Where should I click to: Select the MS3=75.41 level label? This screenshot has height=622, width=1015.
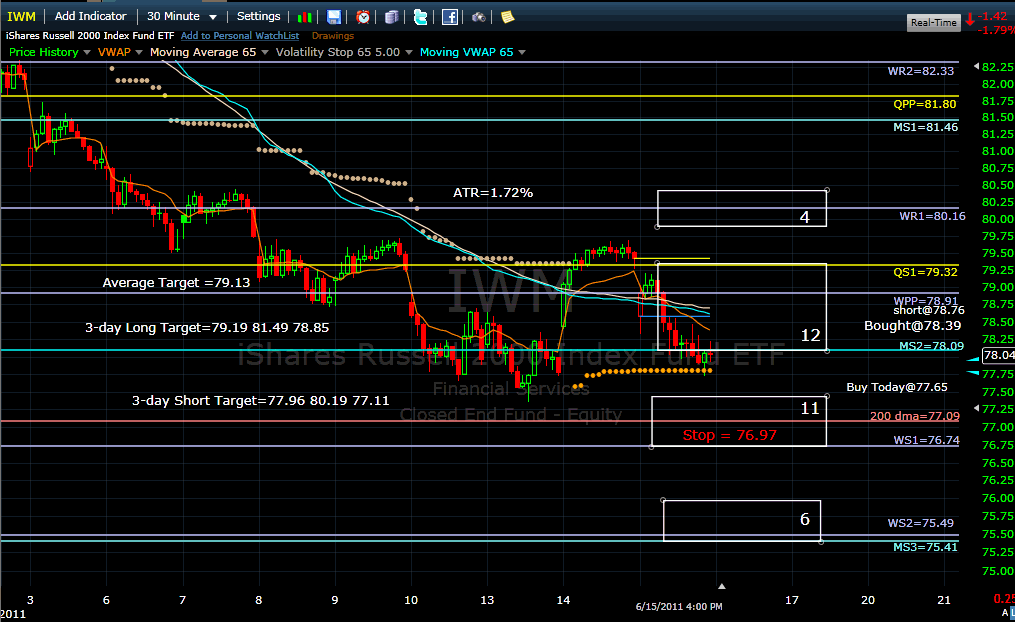coord(925,548)
